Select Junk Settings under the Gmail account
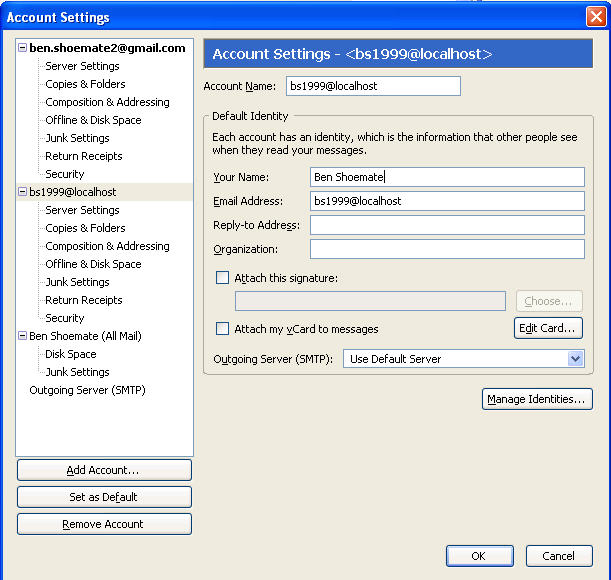The image size is (611, 580). click(x=77, y=138)
